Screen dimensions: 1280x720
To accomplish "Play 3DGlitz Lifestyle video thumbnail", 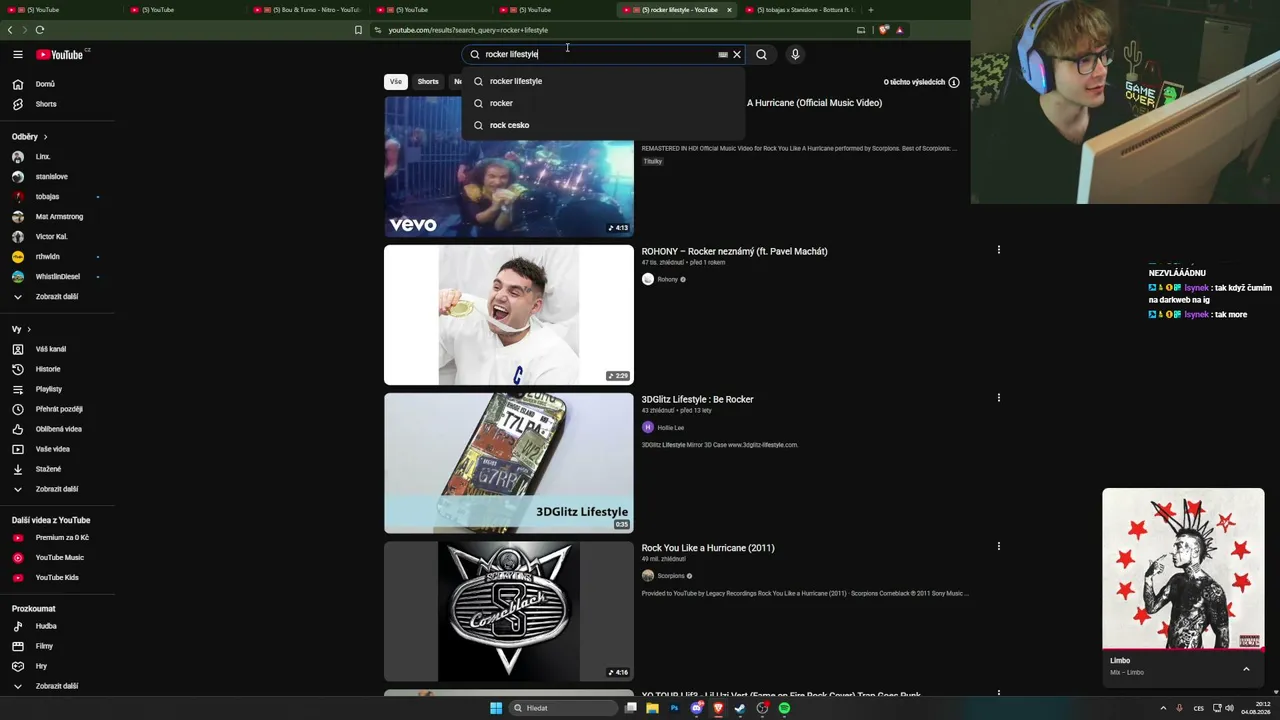I will (x=509, y=463).
